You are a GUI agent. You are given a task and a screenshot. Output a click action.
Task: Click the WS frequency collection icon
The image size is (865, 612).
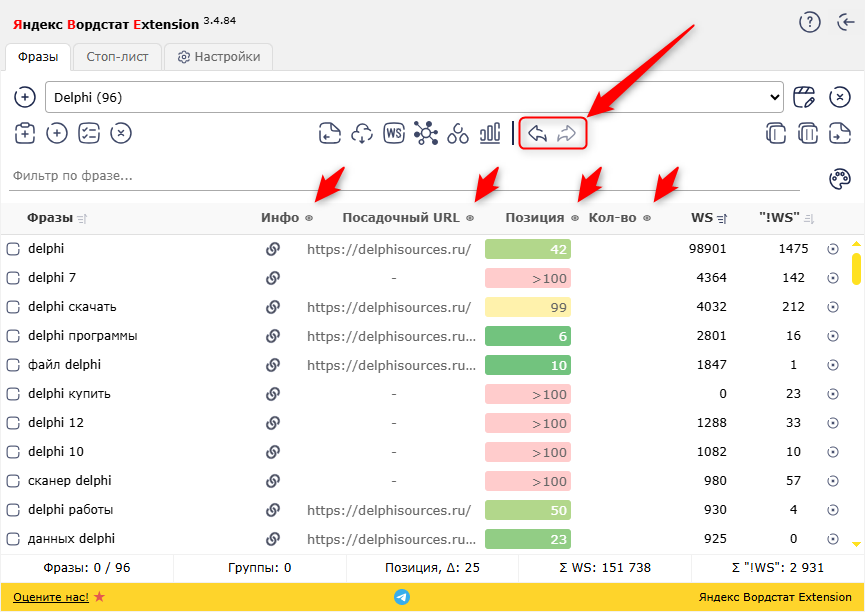[x=394, y=133]
